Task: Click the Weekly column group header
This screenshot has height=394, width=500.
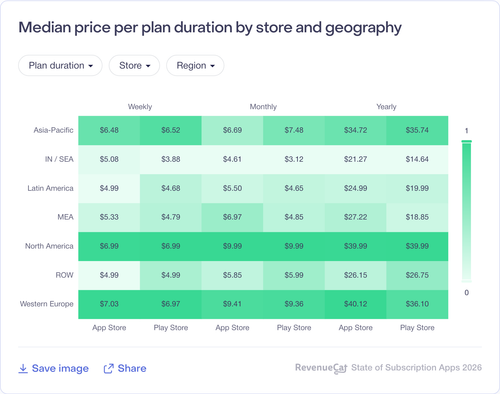Action: 140,107
